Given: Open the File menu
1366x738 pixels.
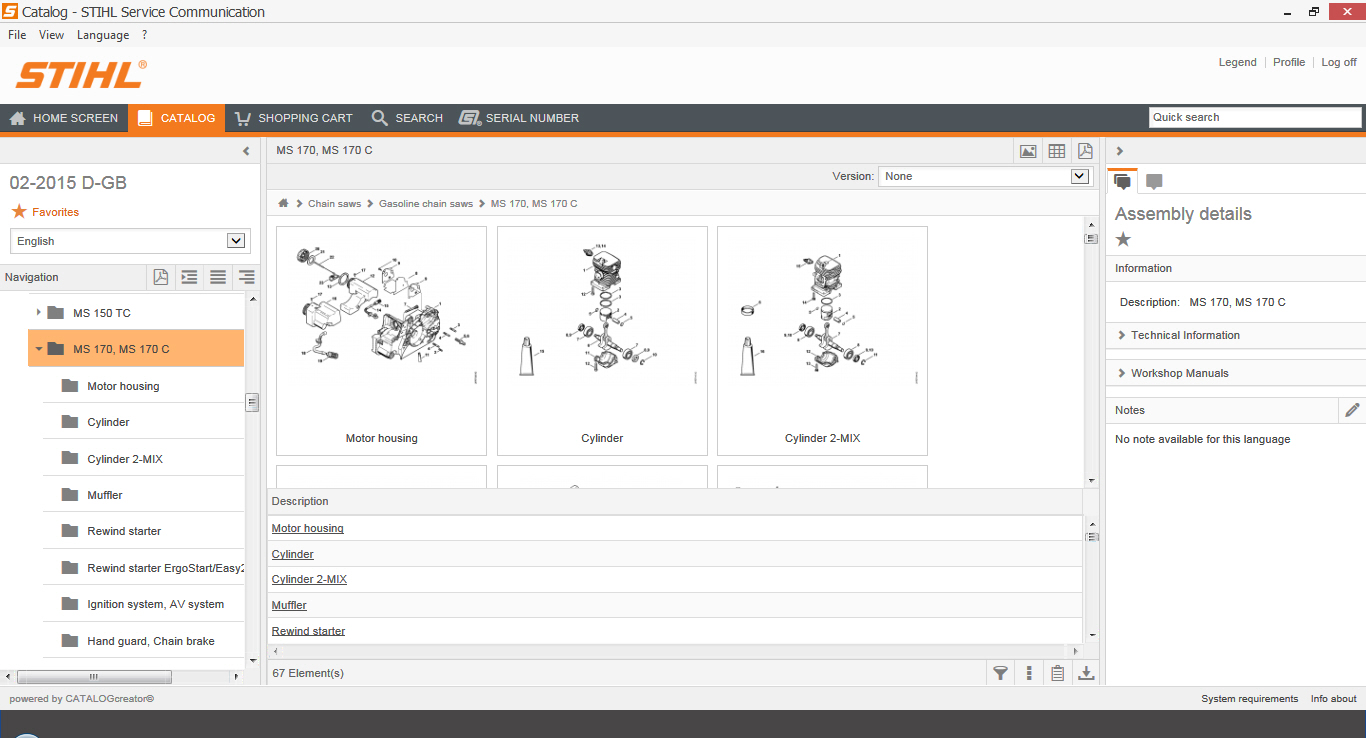Looking at the screenshot, I should 17,35.
